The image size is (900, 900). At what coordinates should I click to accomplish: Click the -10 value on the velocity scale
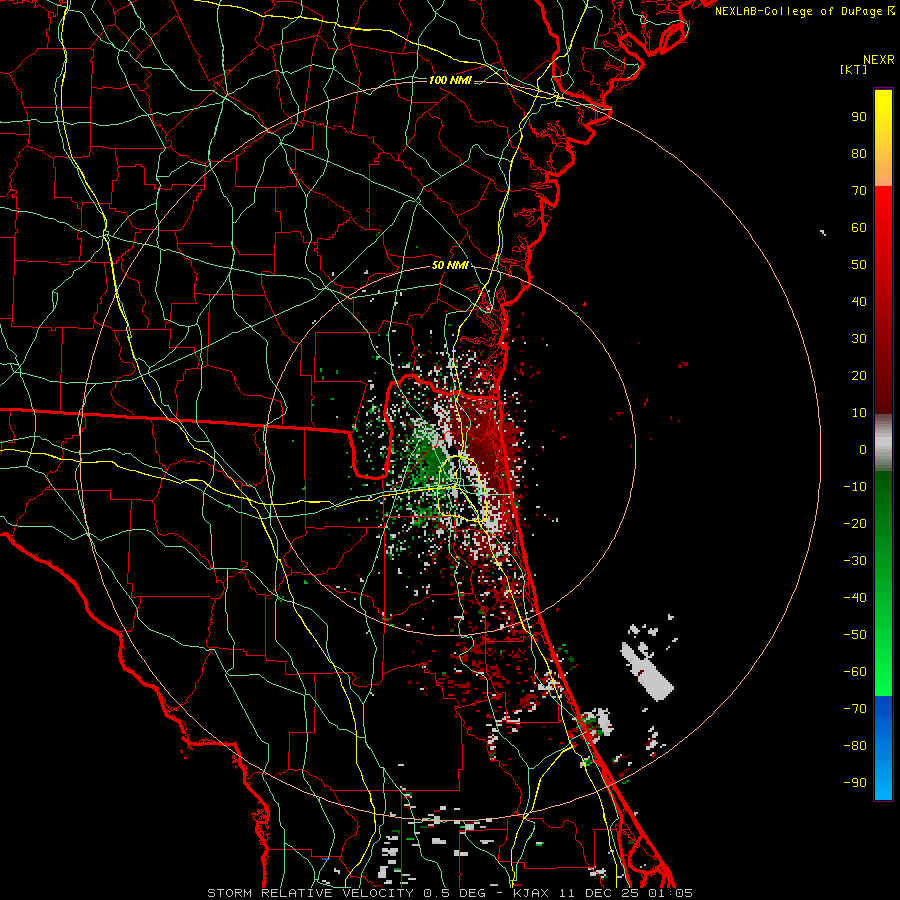855,487
